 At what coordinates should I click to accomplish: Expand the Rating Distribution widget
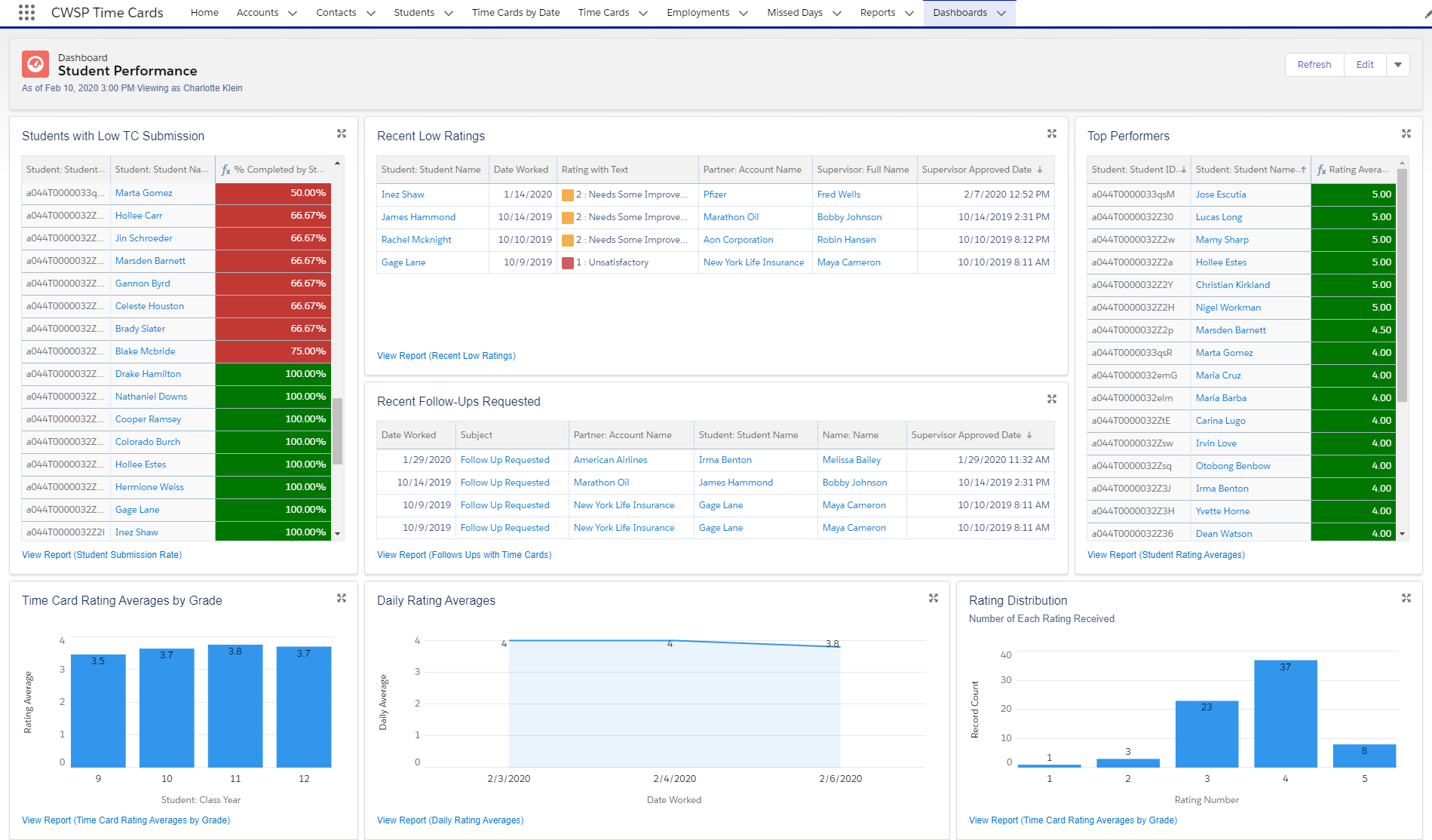[x=1406, y=598]
